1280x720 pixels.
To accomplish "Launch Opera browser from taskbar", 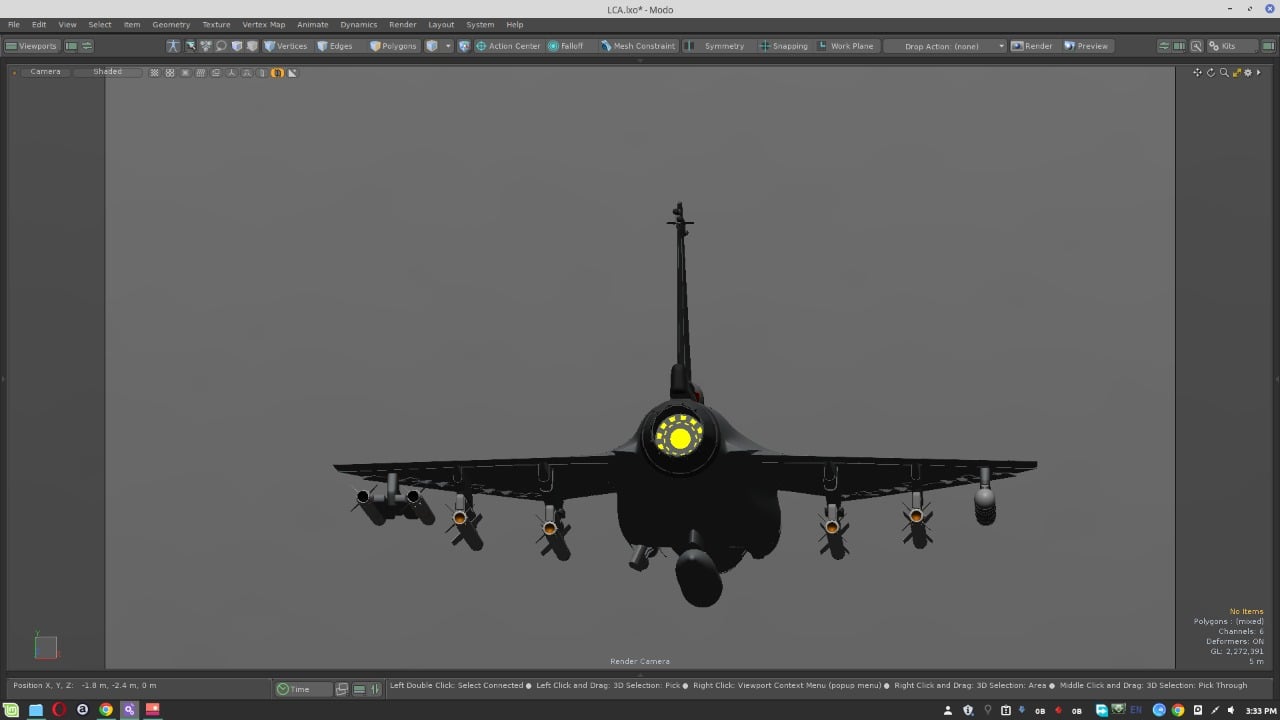I will coord(59,710).
